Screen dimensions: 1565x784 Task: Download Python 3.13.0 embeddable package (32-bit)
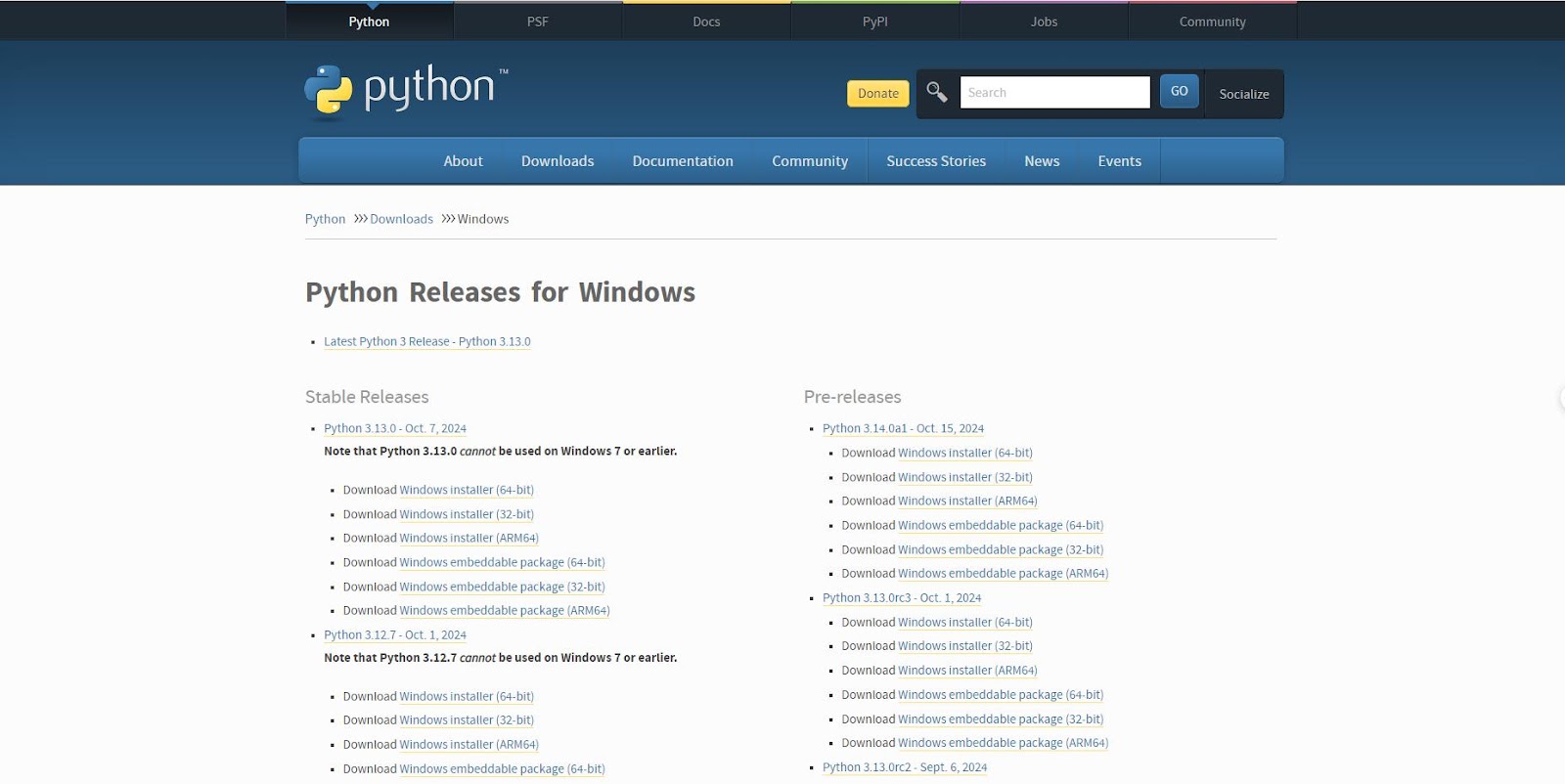[502, 588]
